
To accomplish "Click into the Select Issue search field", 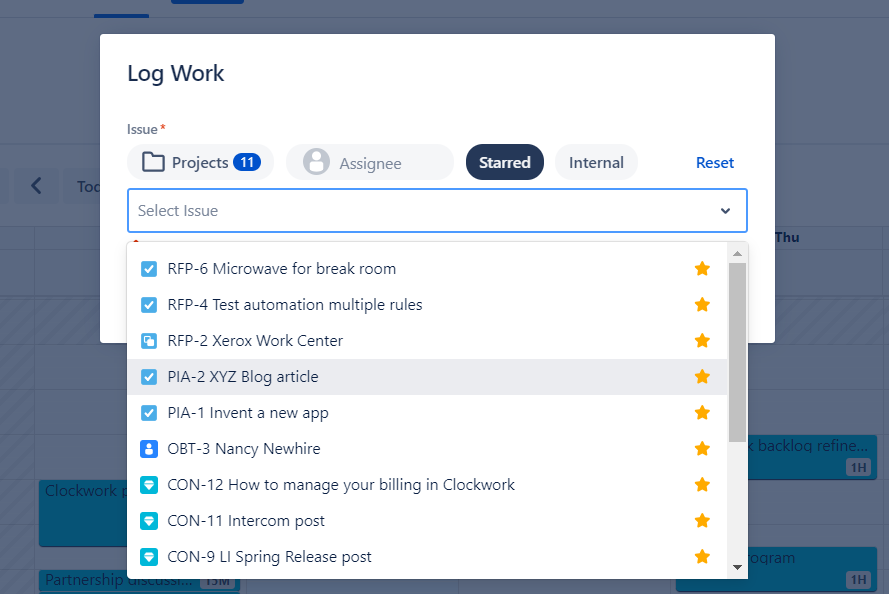I will click(420, 211).
